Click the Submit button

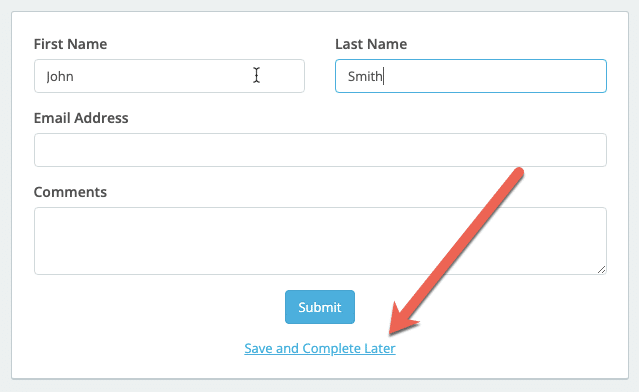(320, 307)
